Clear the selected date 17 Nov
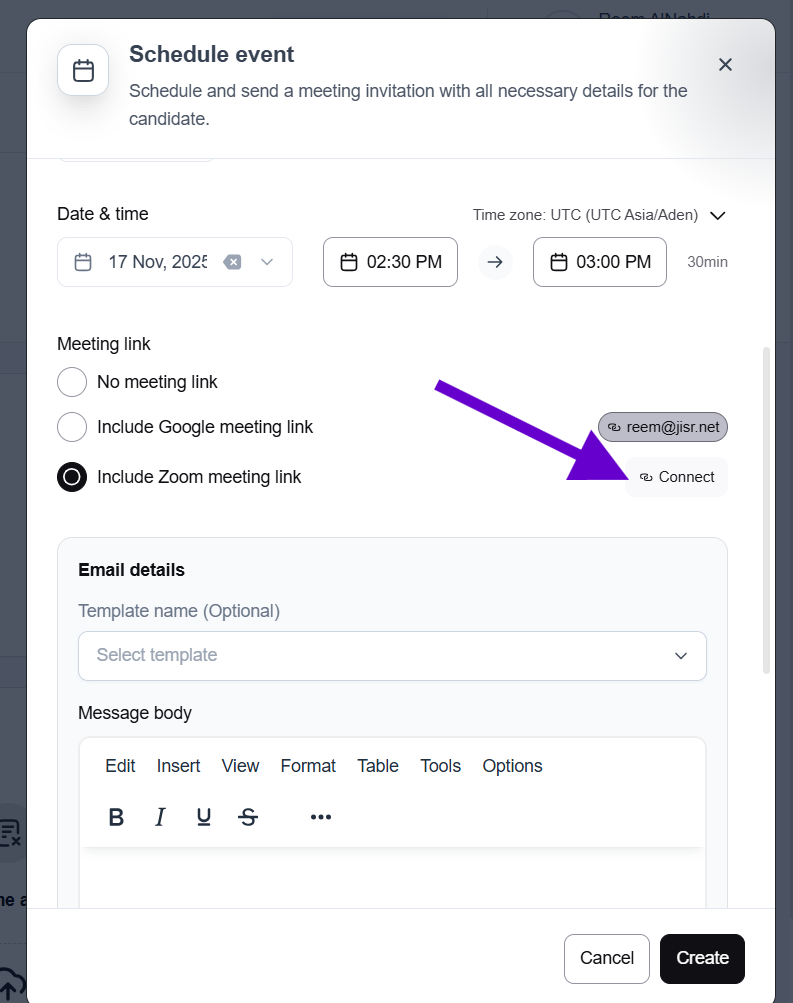The width and height of the screenshot is (793, 1003). tap(232, 262)
